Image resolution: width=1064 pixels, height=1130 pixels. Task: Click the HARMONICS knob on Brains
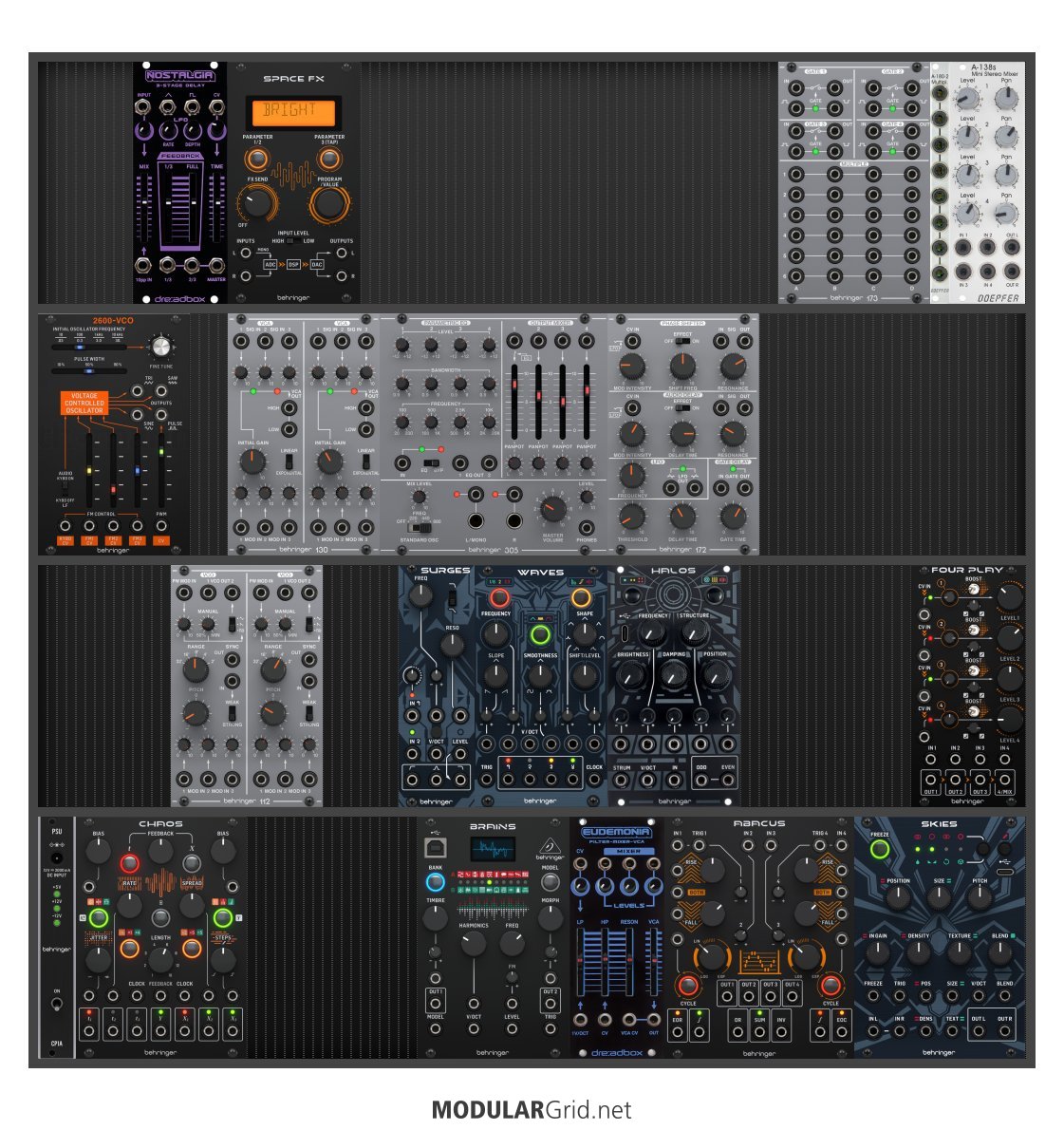474,943
